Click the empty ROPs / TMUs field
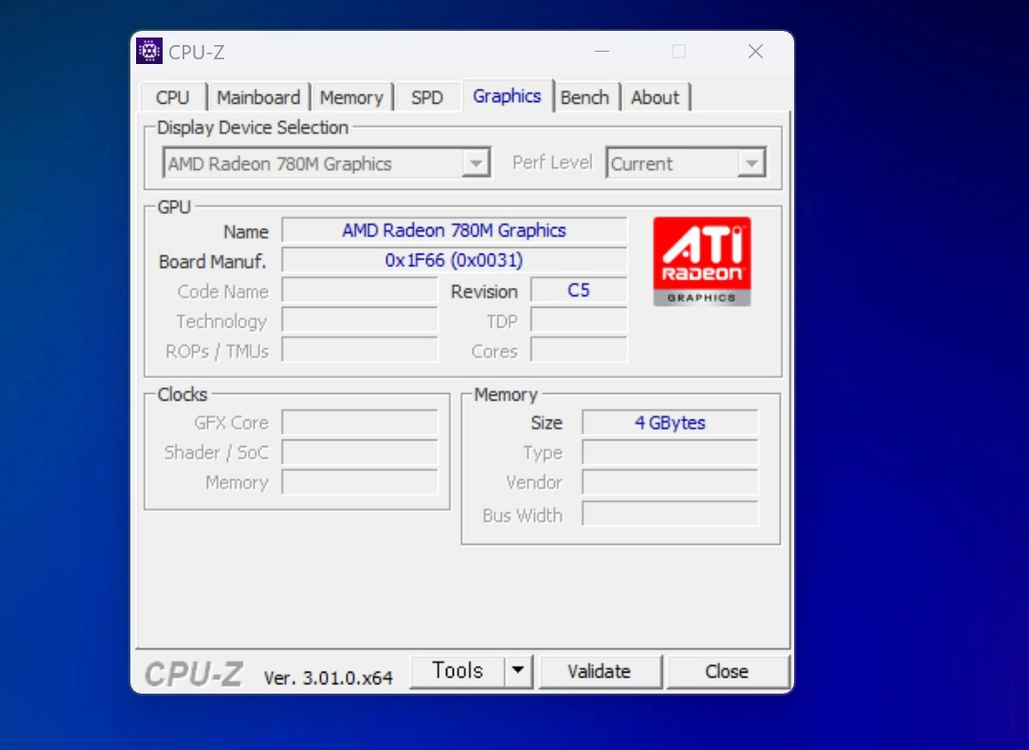This screenshot has width=1029, height=750. click(x=360, y=350)
